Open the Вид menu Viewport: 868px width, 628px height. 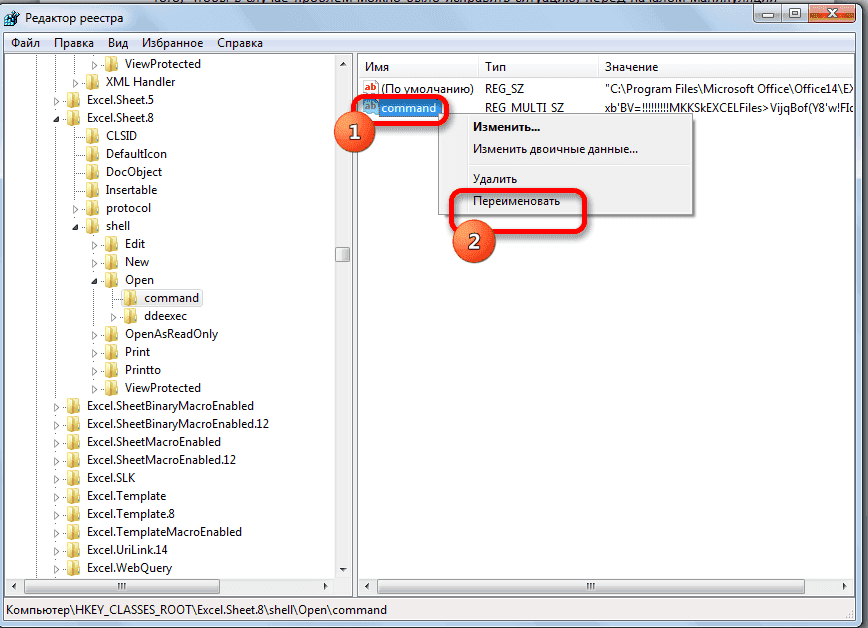click(118, 43)
